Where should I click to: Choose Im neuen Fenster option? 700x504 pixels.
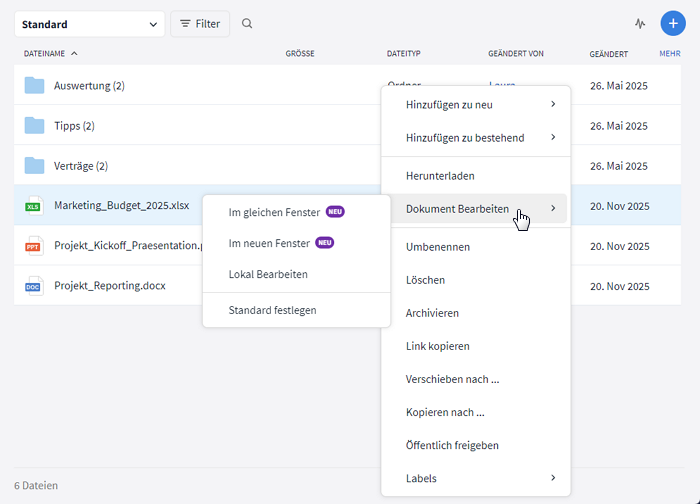click(x=270, y=243)
